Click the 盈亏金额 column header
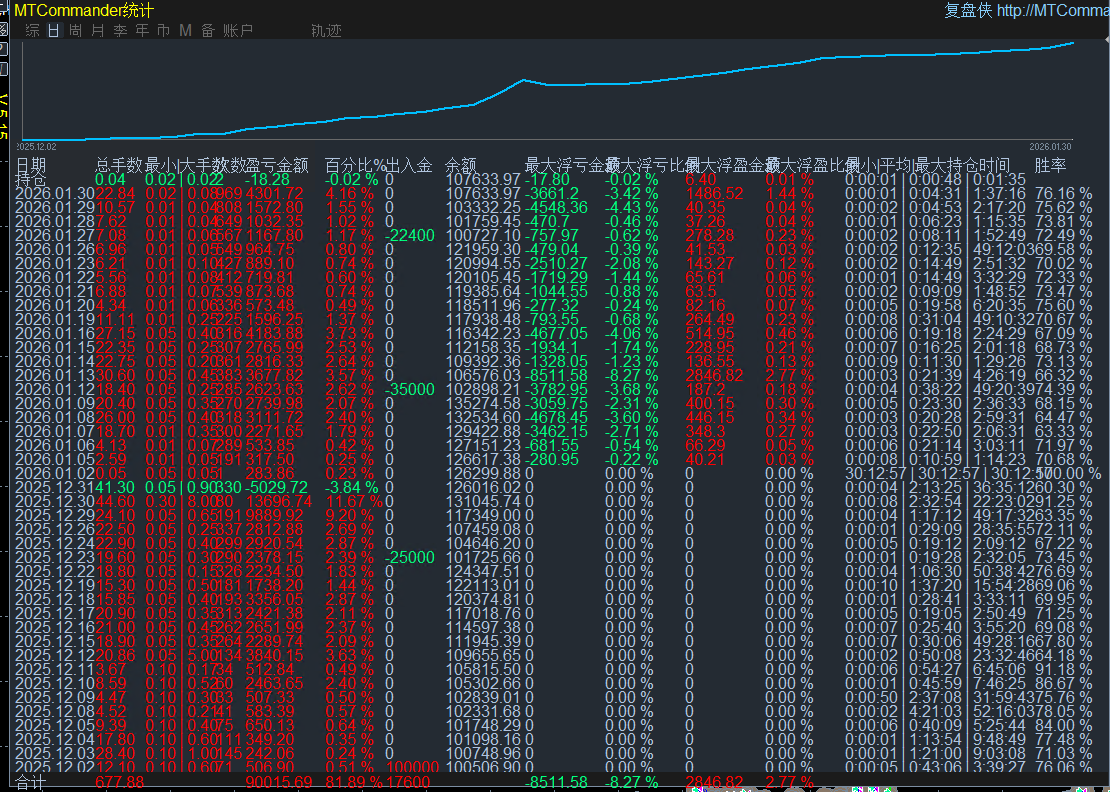This screenshot has height=792, width=1110. coord(277,165)
